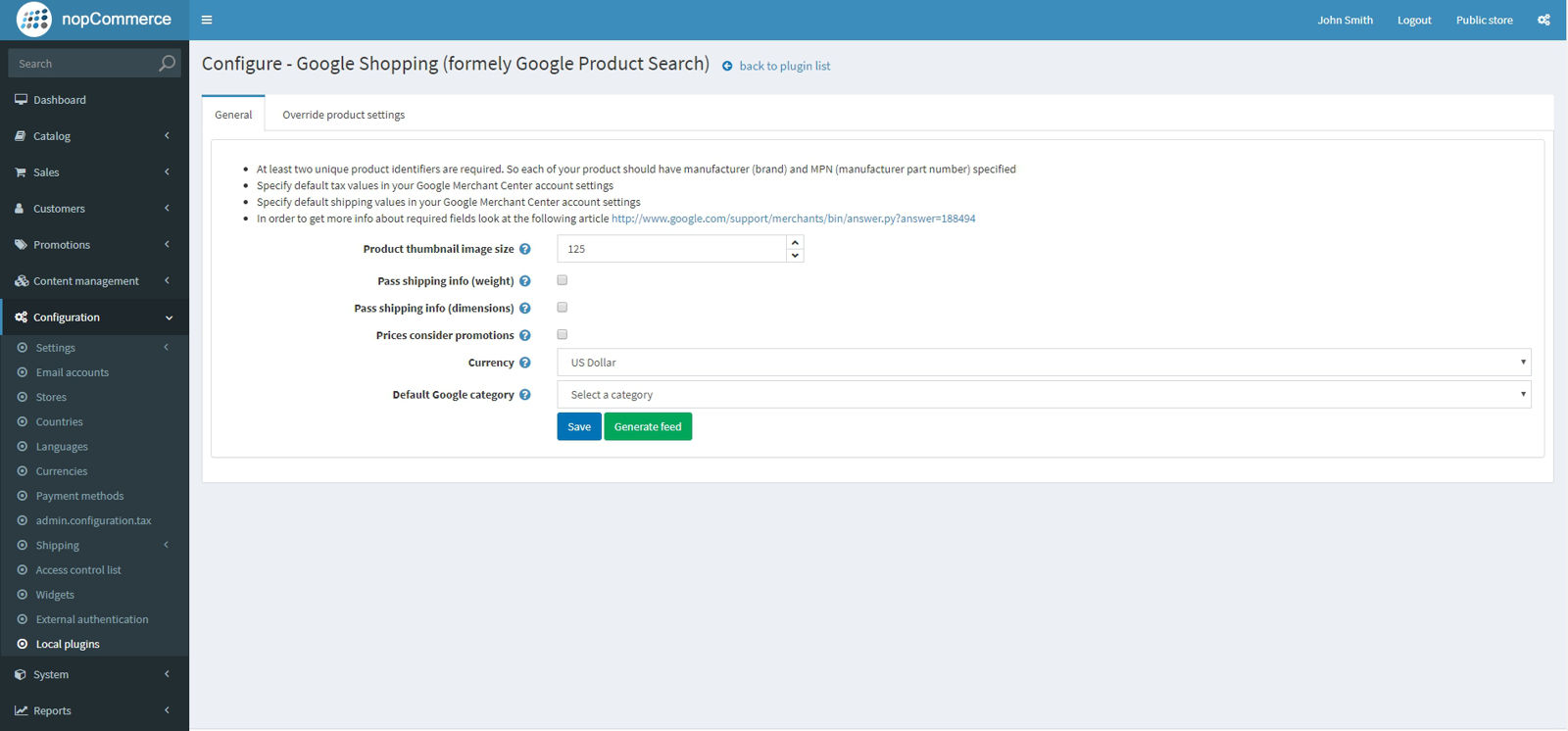
Task: Show help for Product thumbnail image size
Action: 525,249
